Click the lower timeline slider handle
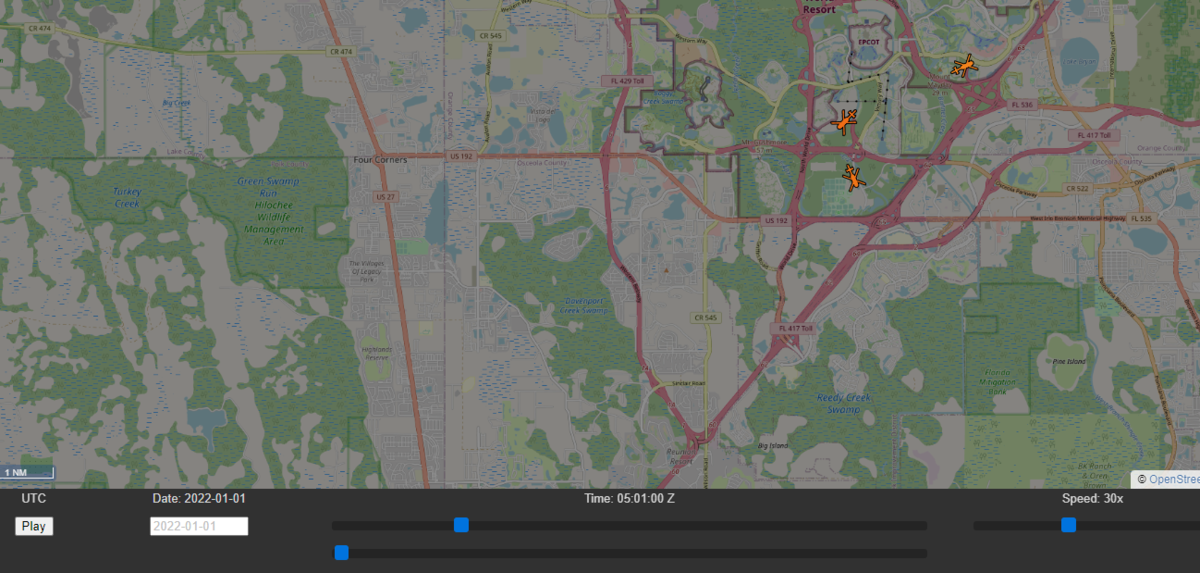This screenshot has height=573, width=1200. (x=341, y=553)
